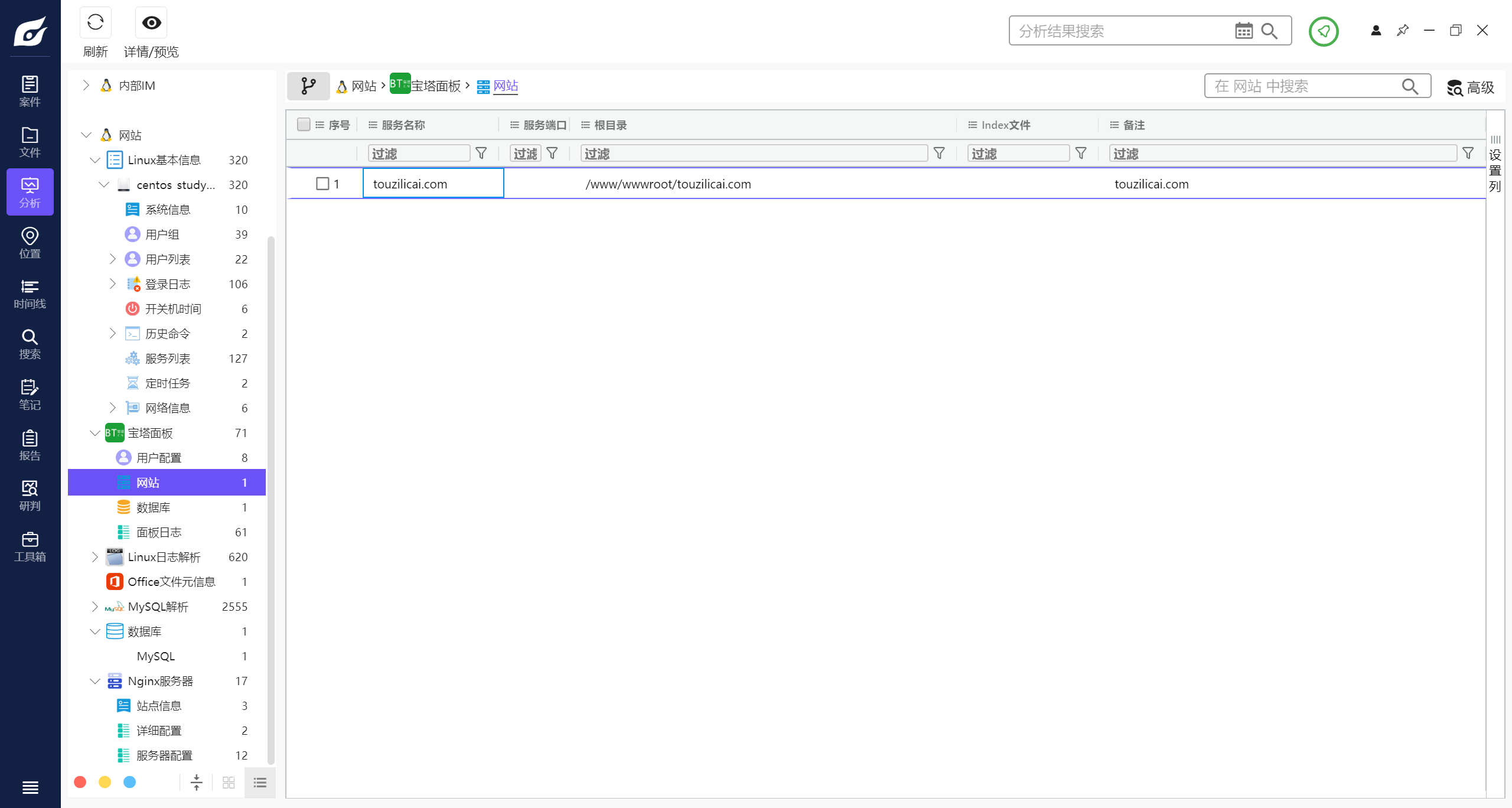This screenshot has width=1512, height=808.
Task: Expand the Linux日志解析 node
Action: pyautogui.click(x=95, y=557)
